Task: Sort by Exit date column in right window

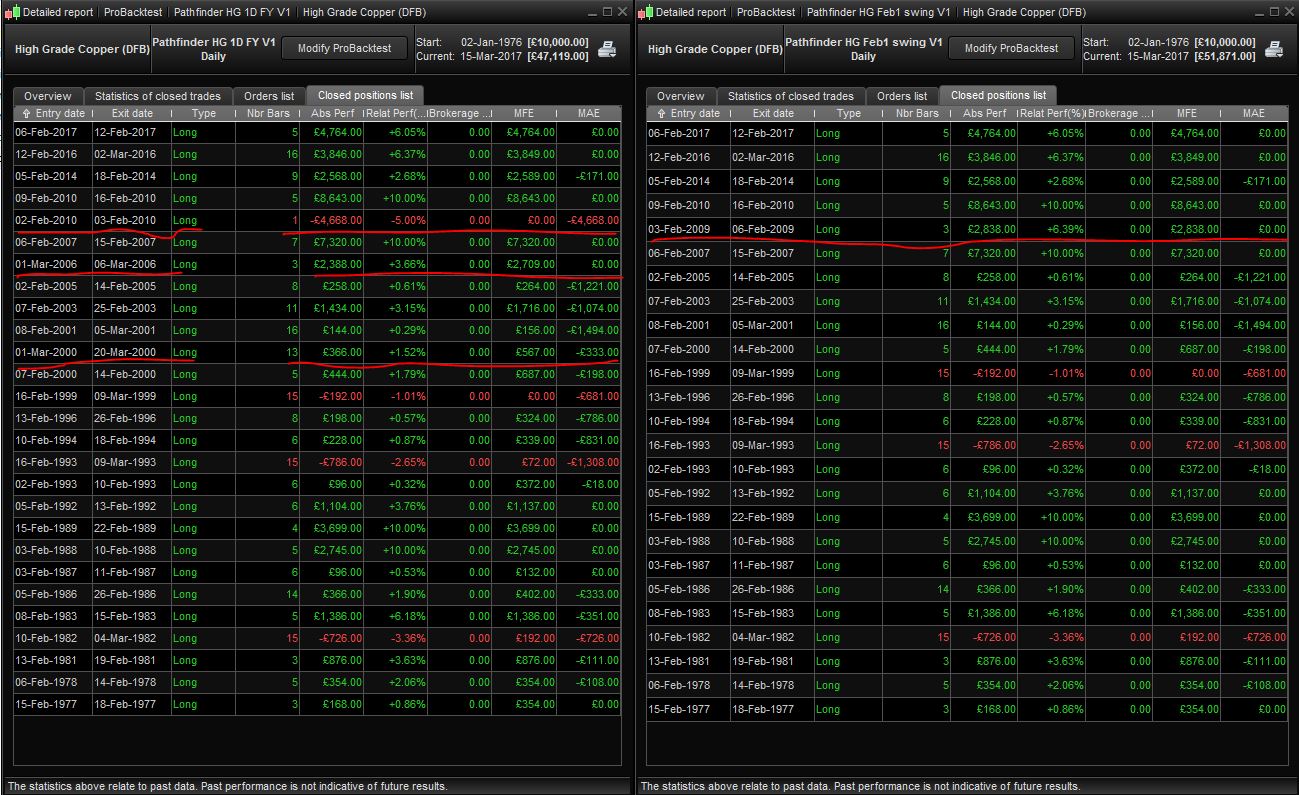Action: pyautogui.click(x=773, y=113)
